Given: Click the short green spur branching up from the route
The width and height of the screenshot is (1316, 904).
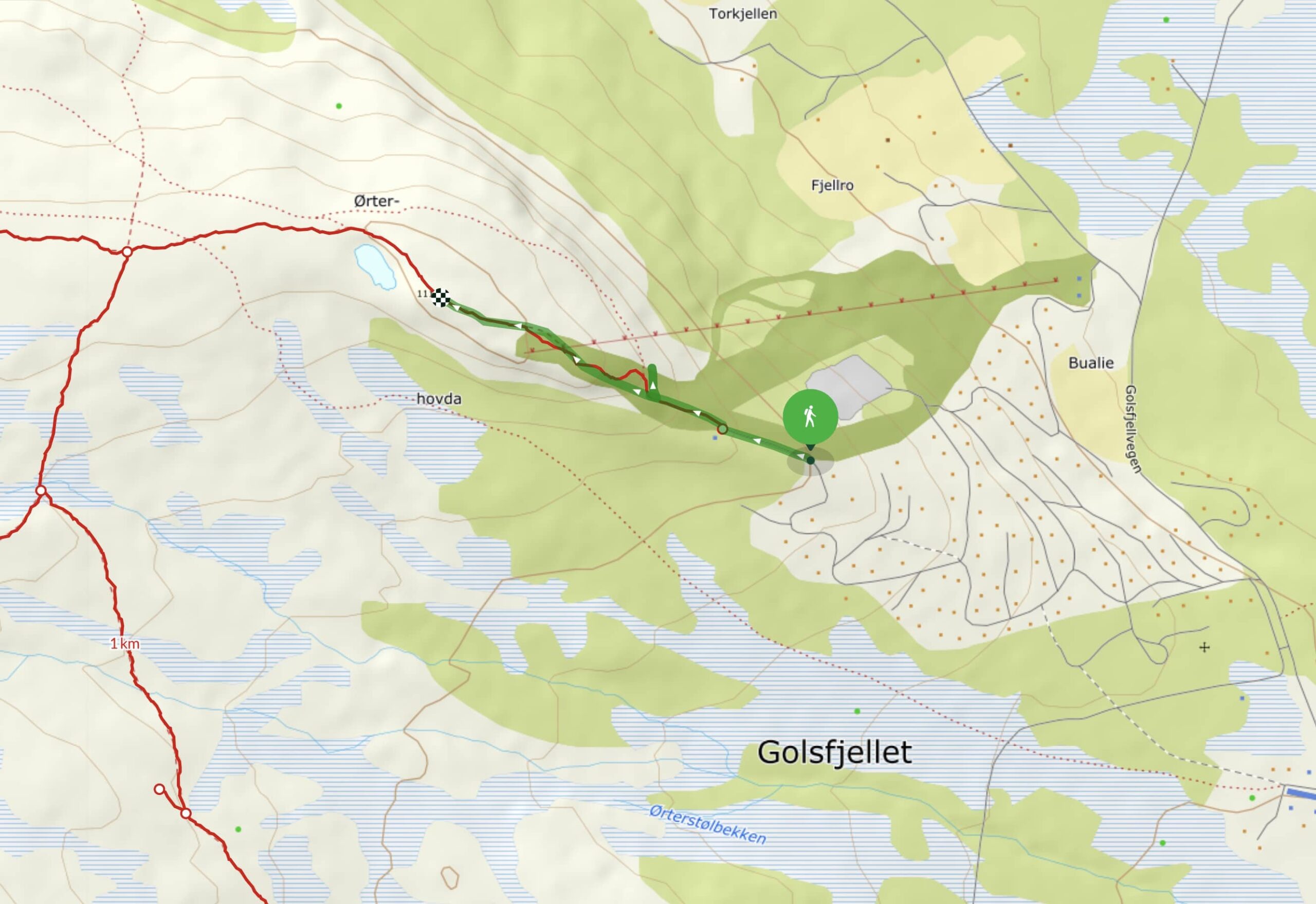Looking at the screenshot, I should [x=652, y=382].
